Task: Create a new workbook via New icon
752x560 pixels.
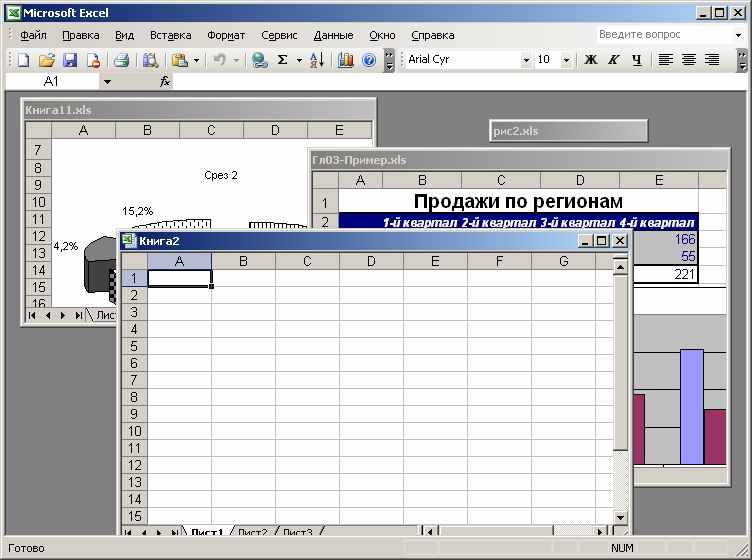Action: click(23, 60)
